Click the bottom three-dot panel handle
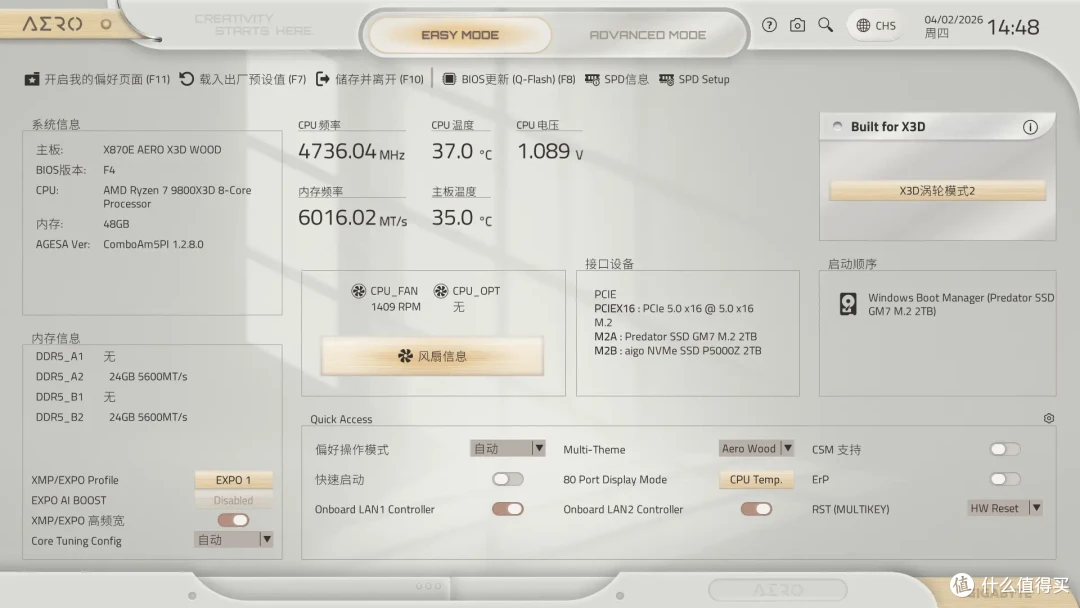 tap(428, 586)
